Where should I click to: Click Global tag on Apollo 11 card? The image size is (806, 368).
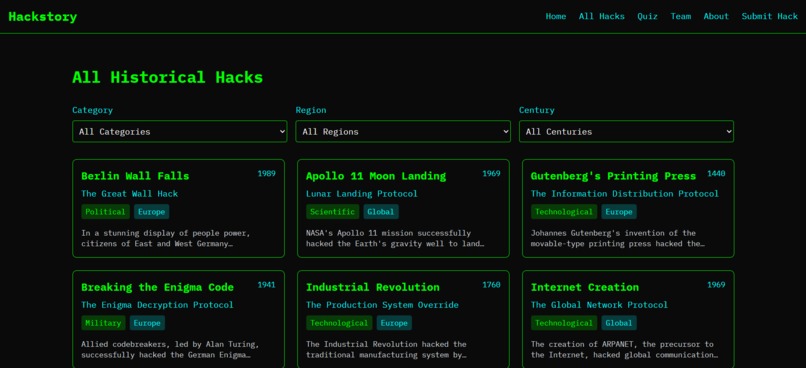pos(381,212)
